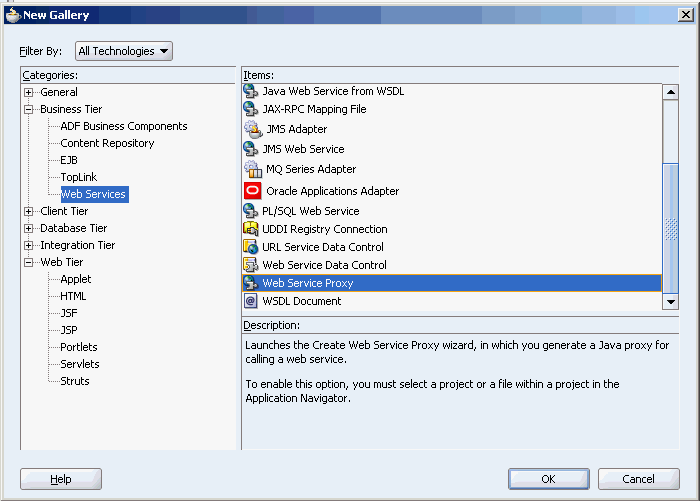Click the PL/SQL Web Service icon
The width and height of the screenshot is (700, 501).
[250, 211]
